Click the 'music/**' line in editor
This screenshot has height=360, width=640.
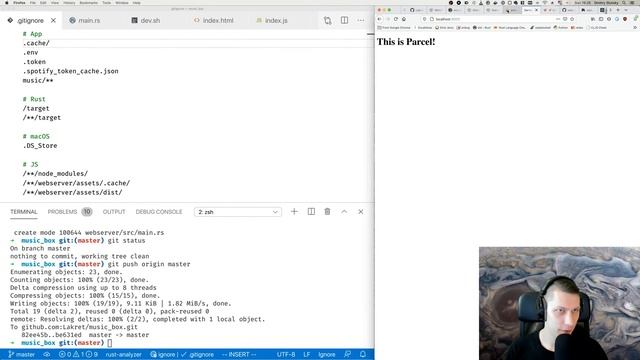coord(38,80)
